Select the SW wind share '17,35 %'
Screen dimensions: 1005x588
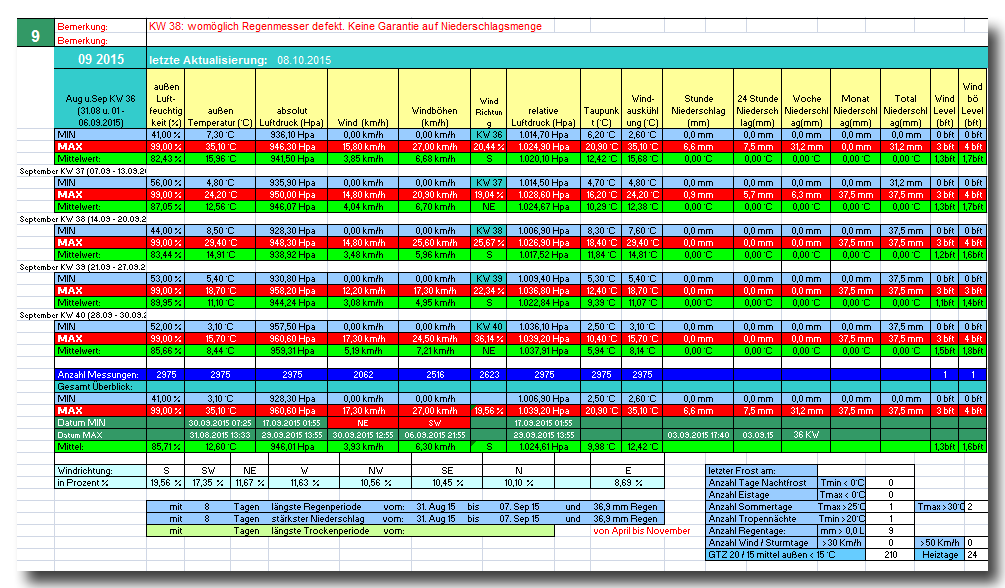[208, 483]
